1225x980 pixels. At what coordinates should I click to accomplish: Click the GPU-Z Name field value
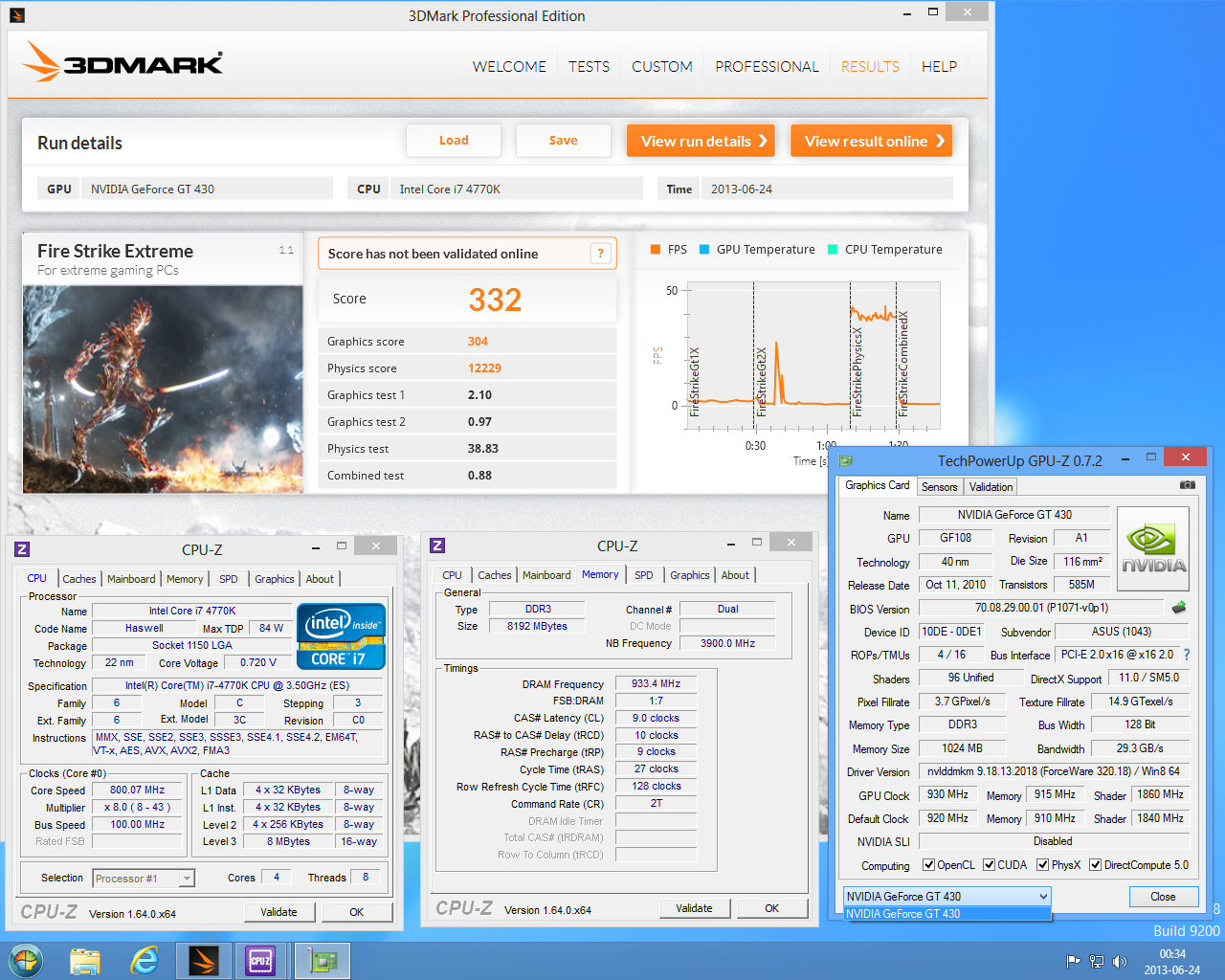pyautogui.click(x=1014, y=515)
